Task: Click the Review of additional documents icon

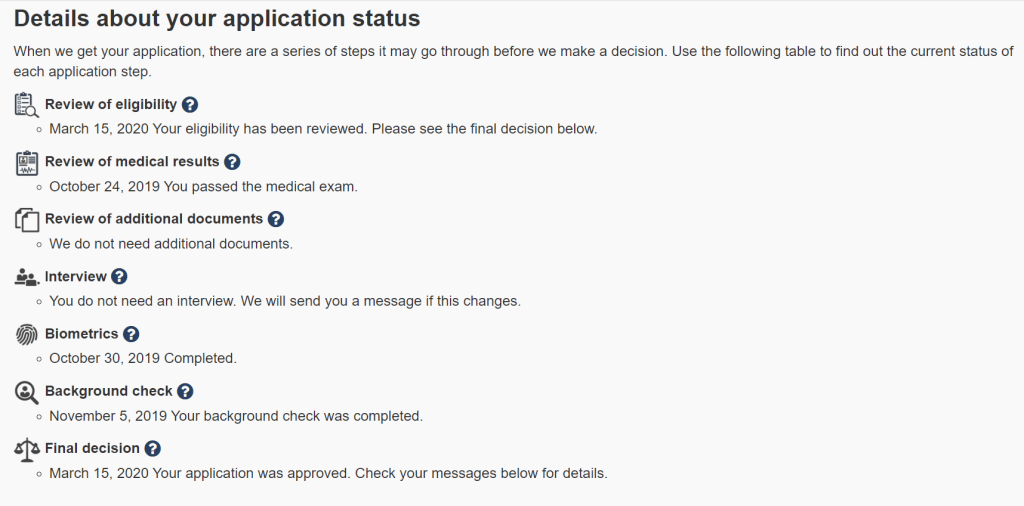Action: [27, 219]
